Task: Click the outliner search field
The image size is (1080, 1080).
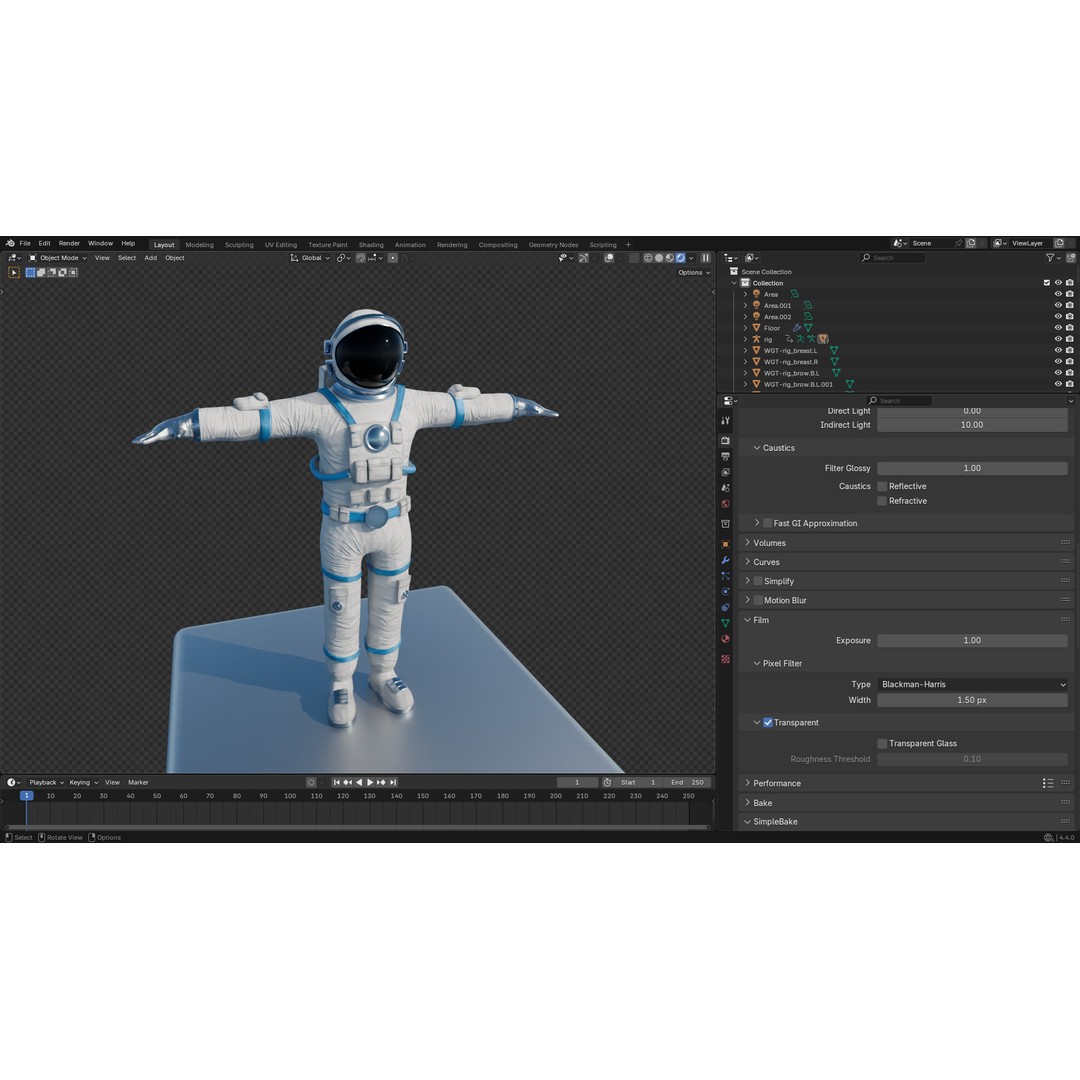Action: pos(893,257)
